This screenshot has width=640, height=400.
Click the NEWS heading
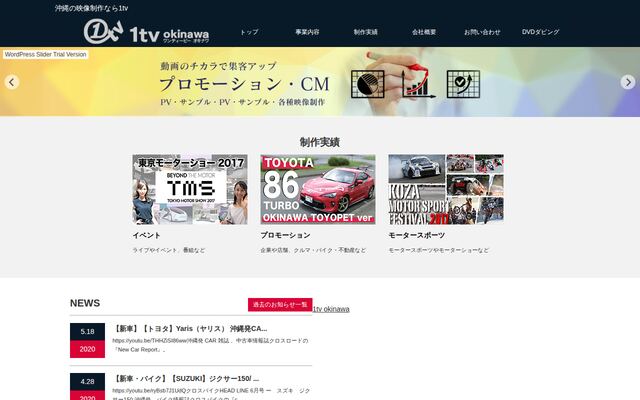click(x=85, y=303)
